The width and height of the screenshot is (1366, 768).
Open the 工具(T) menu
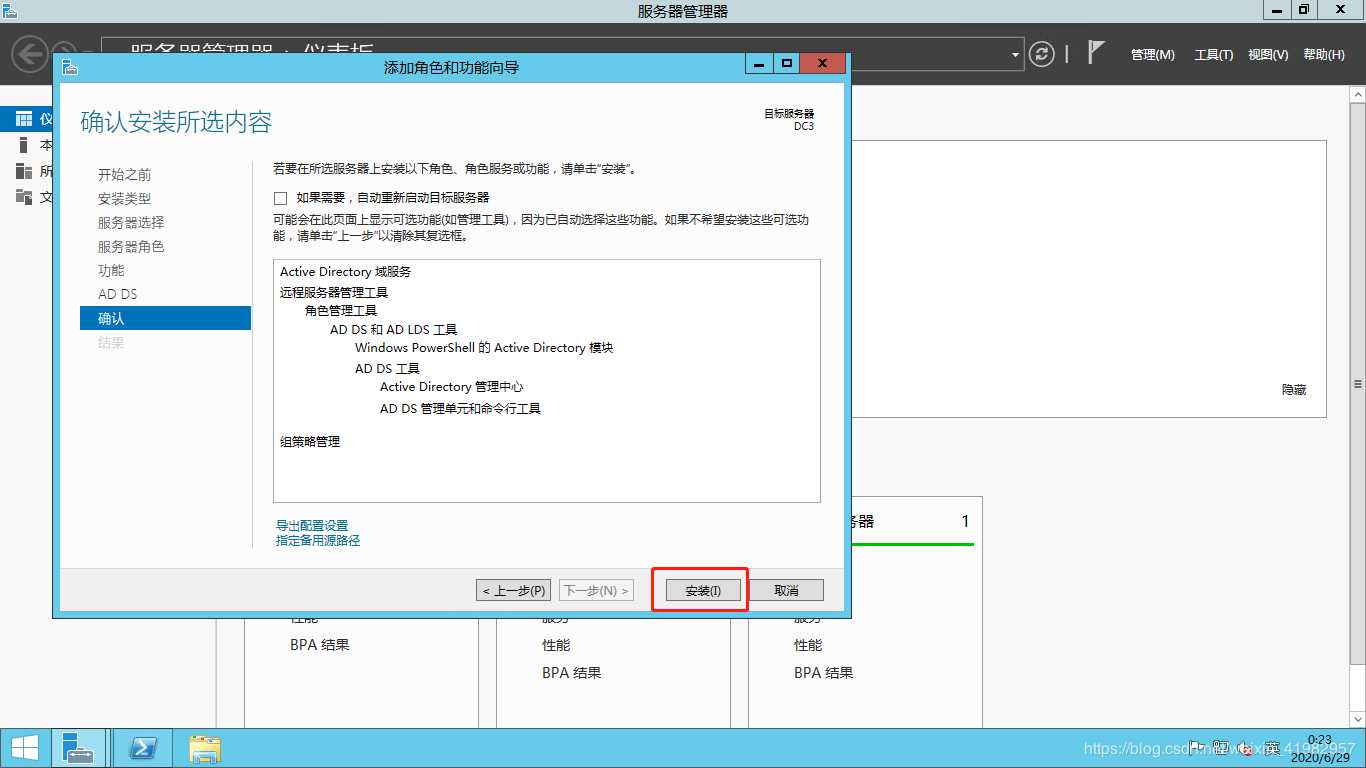tap(1214, 55)
